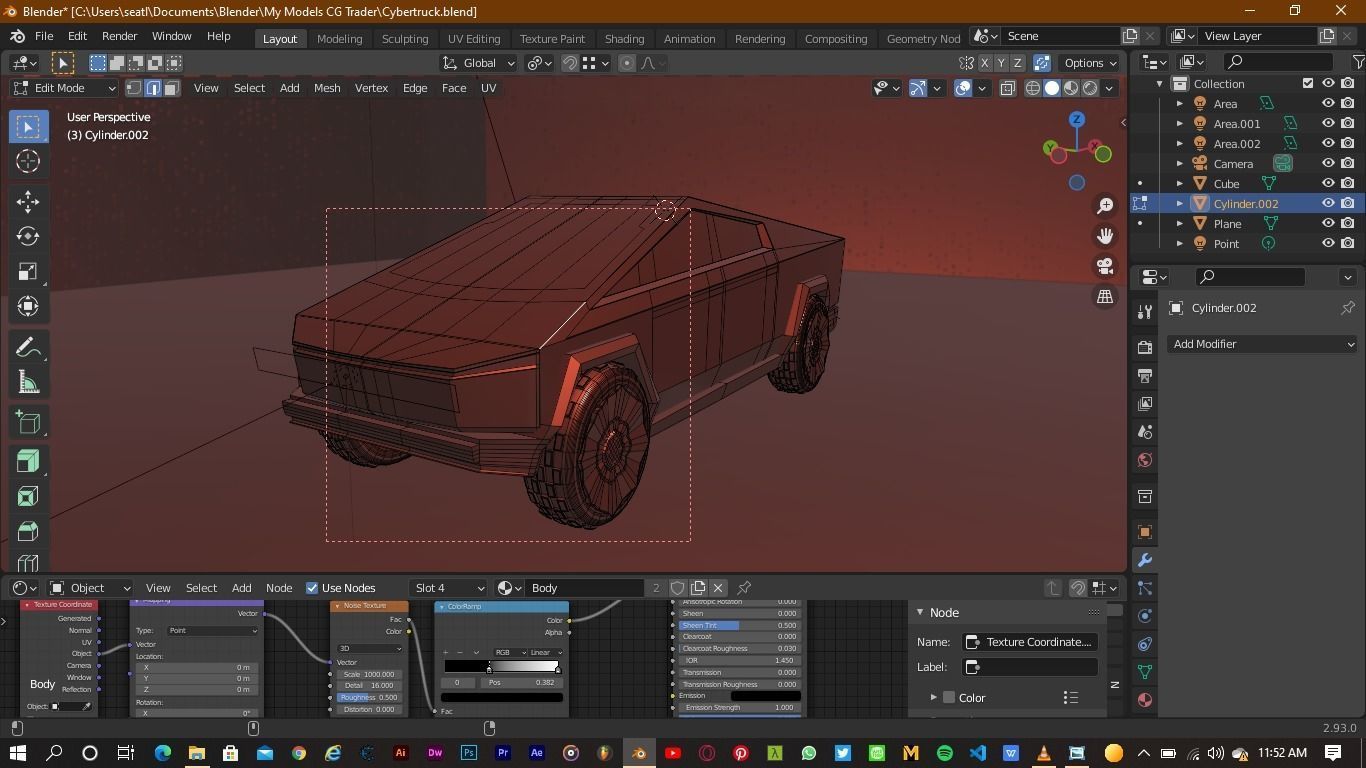Open the World properties tab
The height and width of the screenshot is (768, 1366).
[x=1145, y=460]
